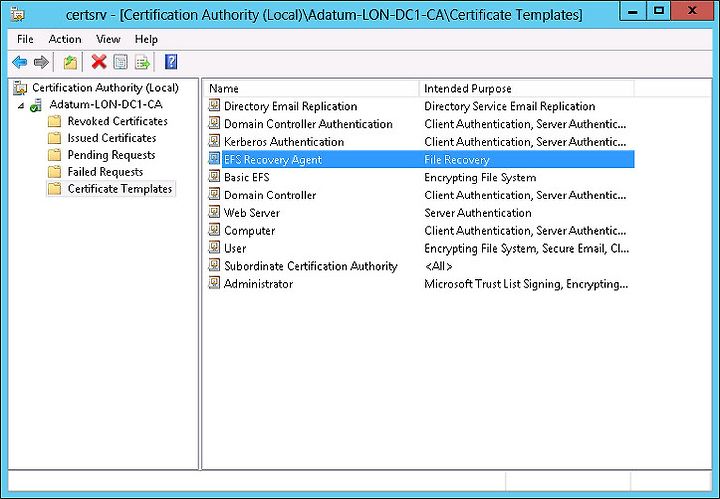Minimize the certsrv window
The height and width of the screenshot is (499, 720).
(633, 11)
